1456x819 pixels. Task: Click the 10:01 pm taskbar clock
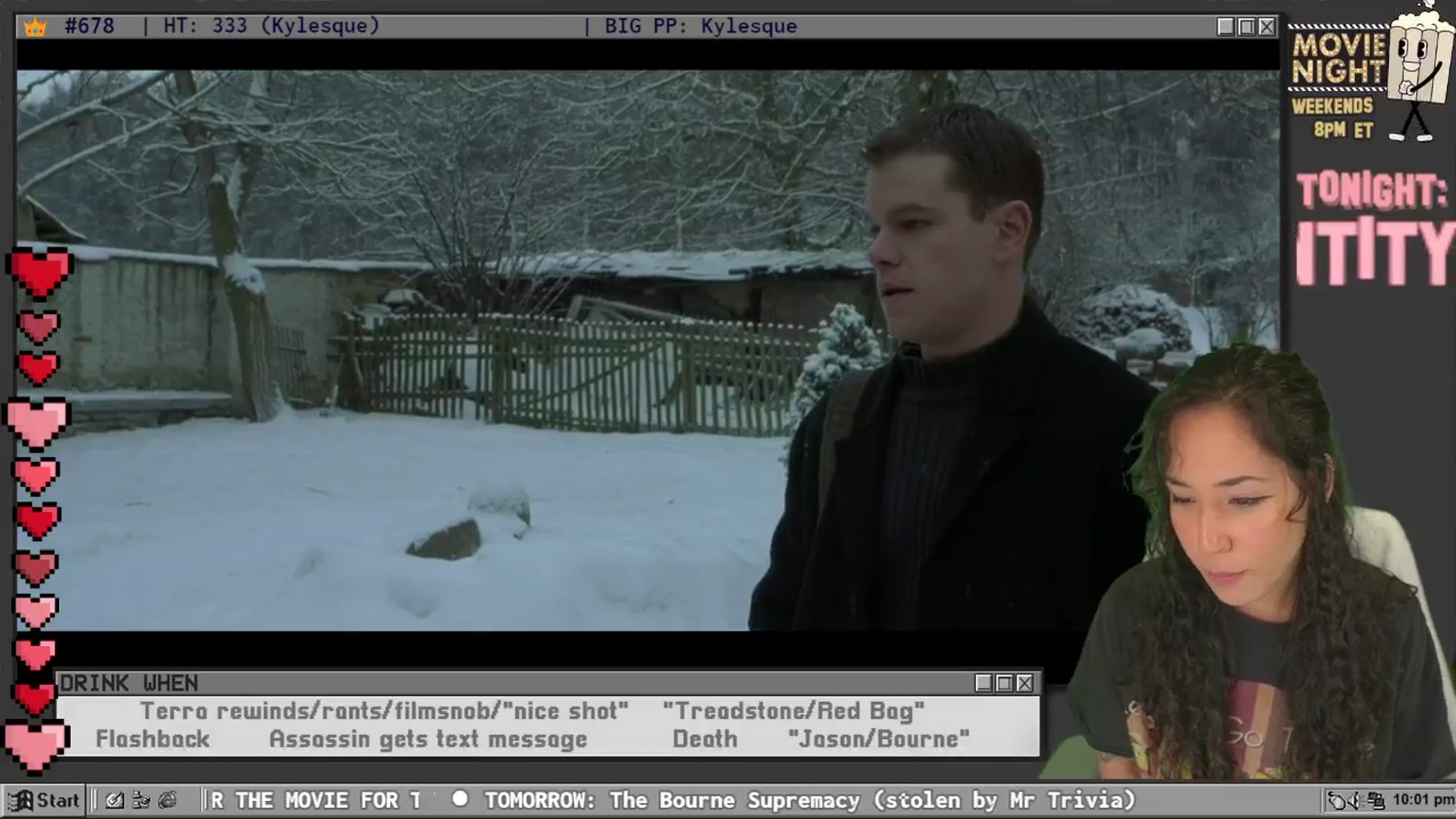[1423, 800]
